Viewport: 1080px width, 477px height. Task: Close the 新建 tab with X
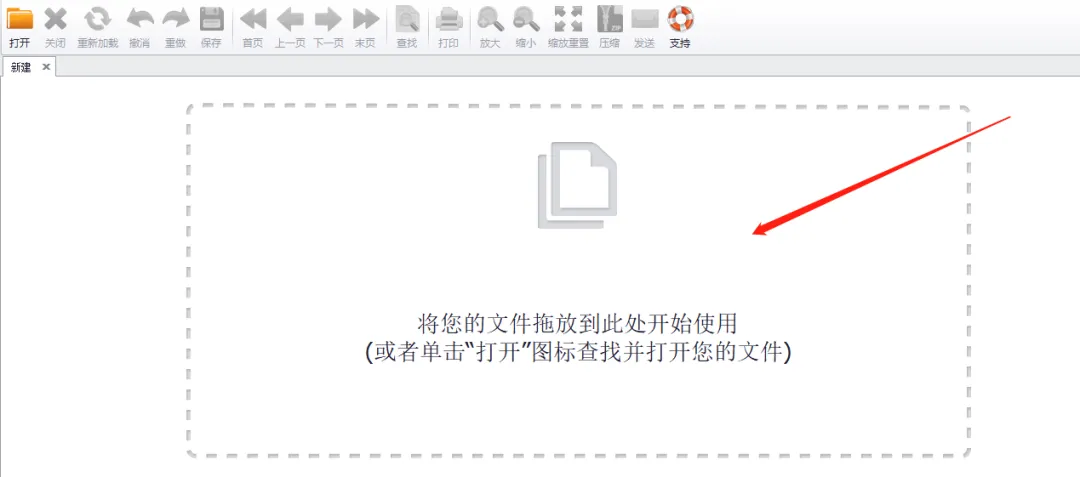(x=46, y=67)
